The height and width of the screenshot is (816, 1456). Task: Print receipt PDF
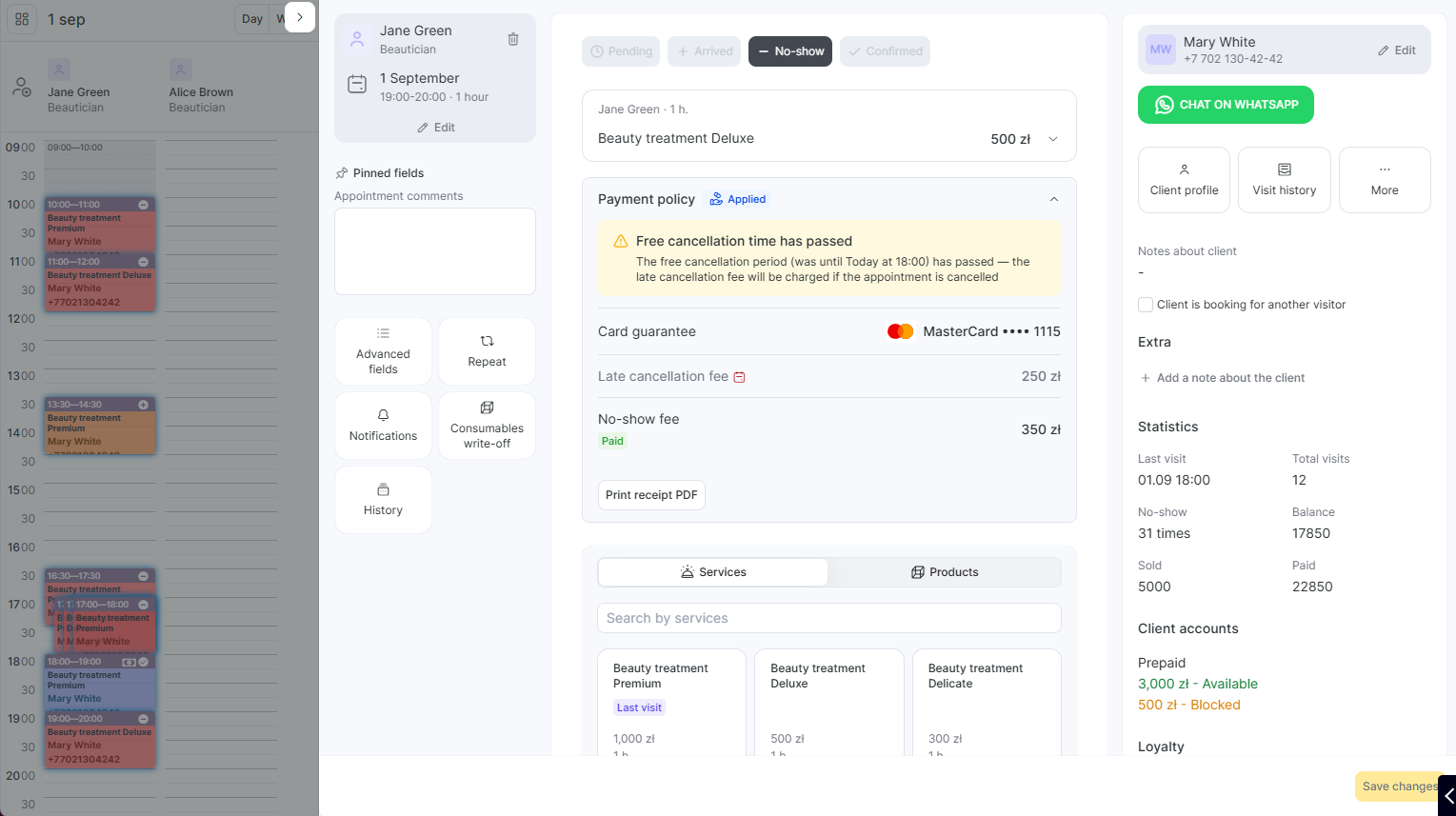651,495
